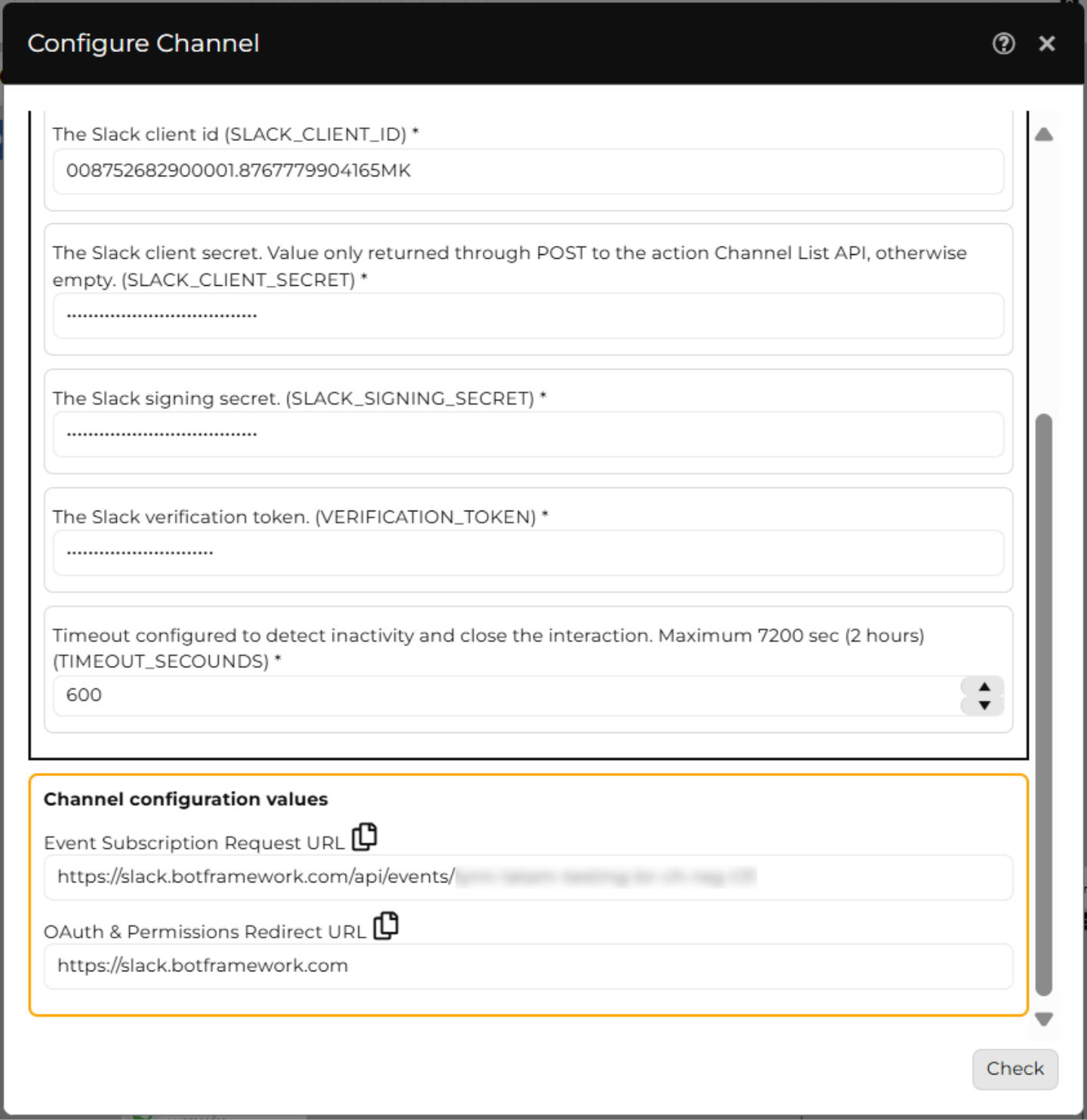Click the Configure Channel title text
This screenshot has height=1120, width=1087.
click(x=143, y=44)
